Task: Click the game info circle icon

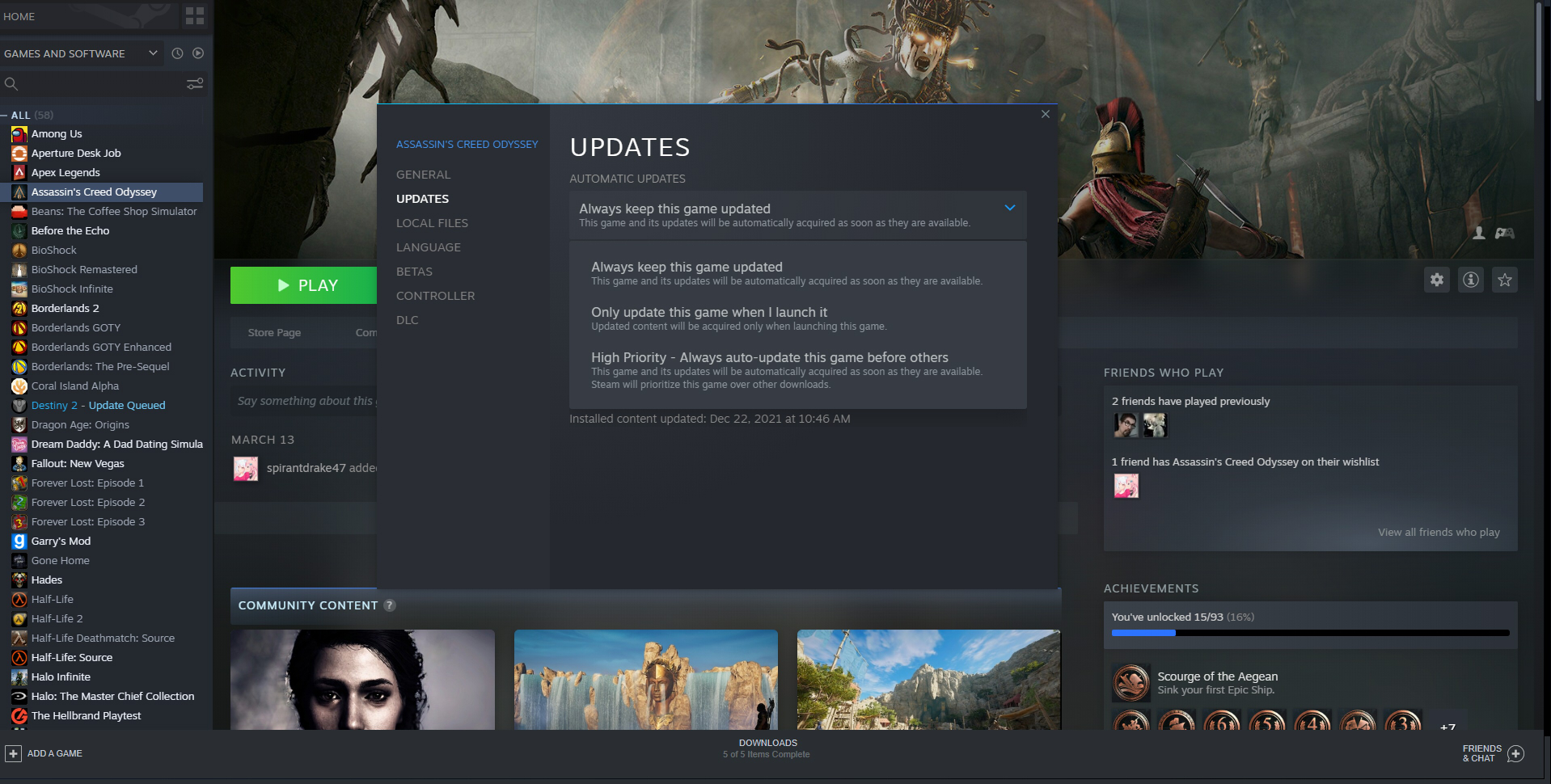Action: pos(1471,280)
